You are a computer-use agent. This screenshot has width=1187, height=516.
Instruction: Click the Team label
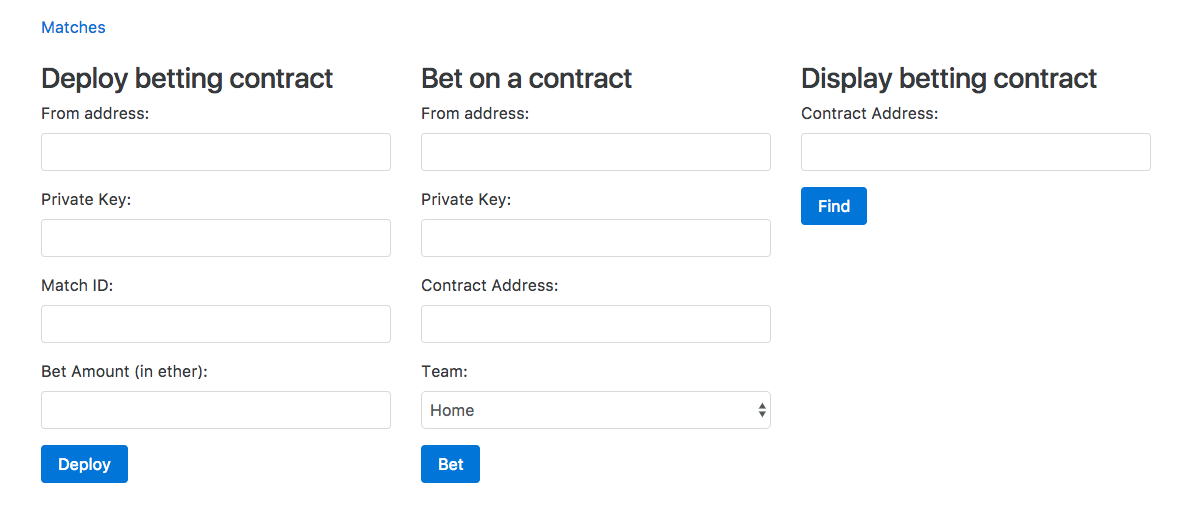(444, 372)
